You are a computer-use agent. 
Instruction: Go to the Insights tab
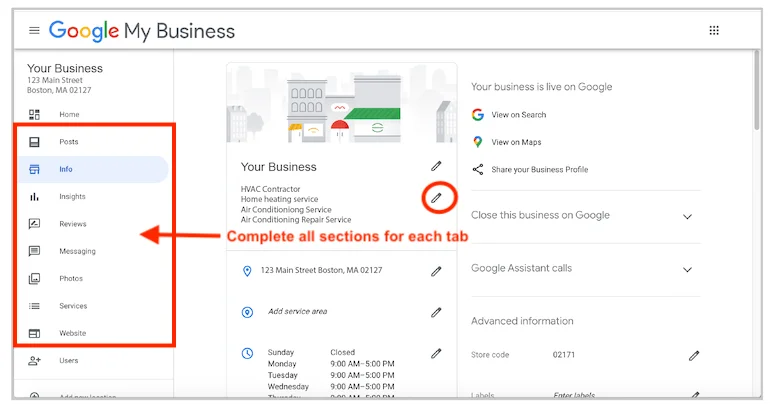click(x=72, y=197)
